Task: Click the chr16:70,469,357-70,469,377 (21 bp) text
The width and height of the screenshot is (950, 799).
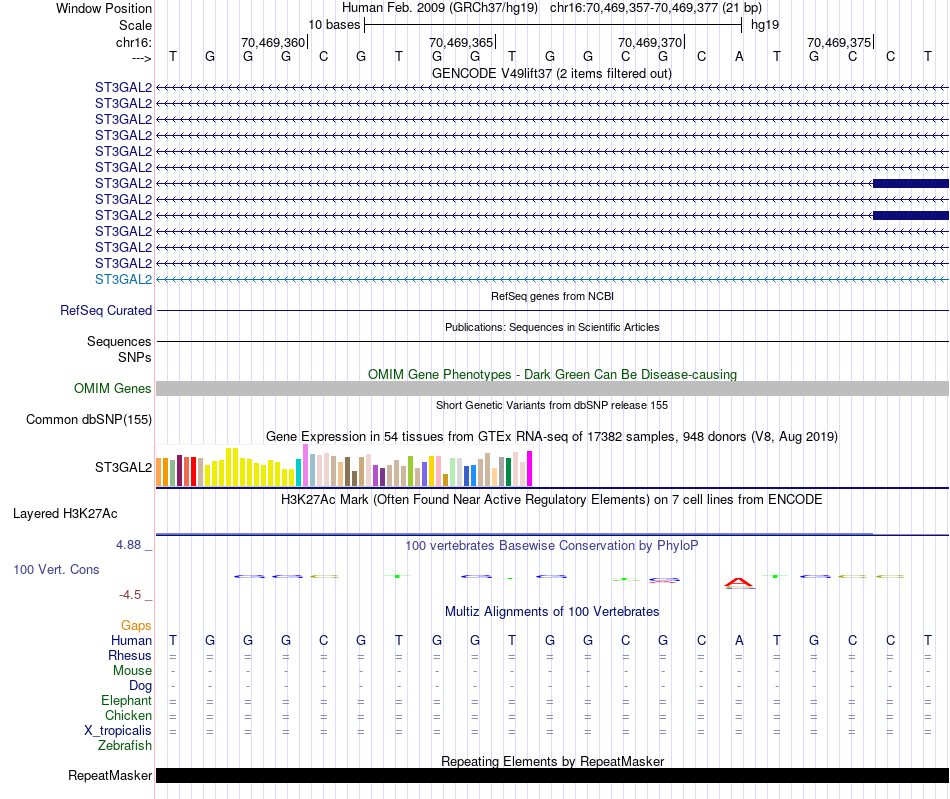Action: coord(656,8)
